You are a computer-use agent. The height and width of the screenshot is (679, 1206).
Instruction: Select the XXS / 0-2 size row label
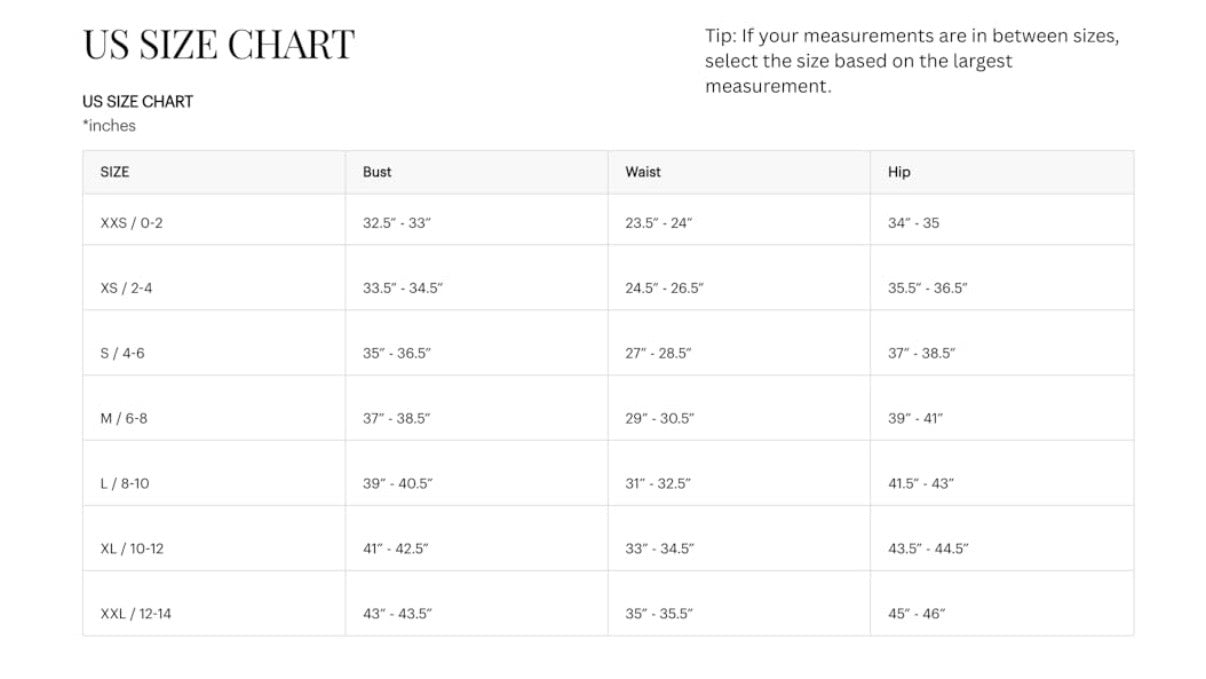click(131, 223)
